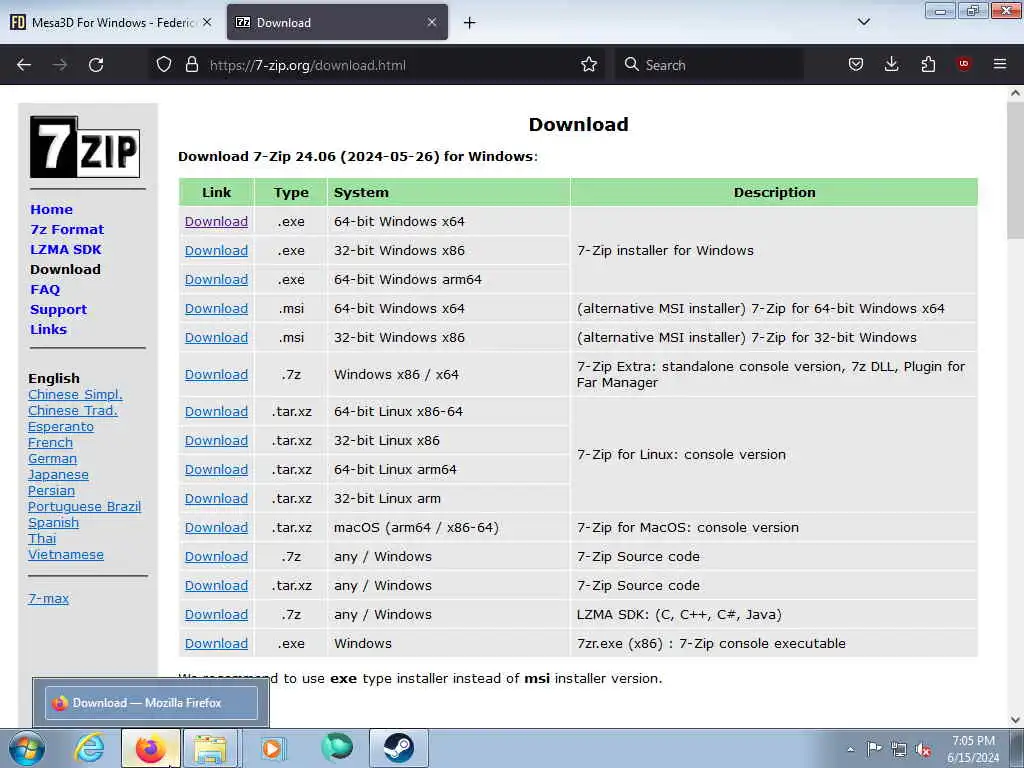Download the .exe for 32-bit Windows x86
1024x768 pixels.
tap(216, 250)
